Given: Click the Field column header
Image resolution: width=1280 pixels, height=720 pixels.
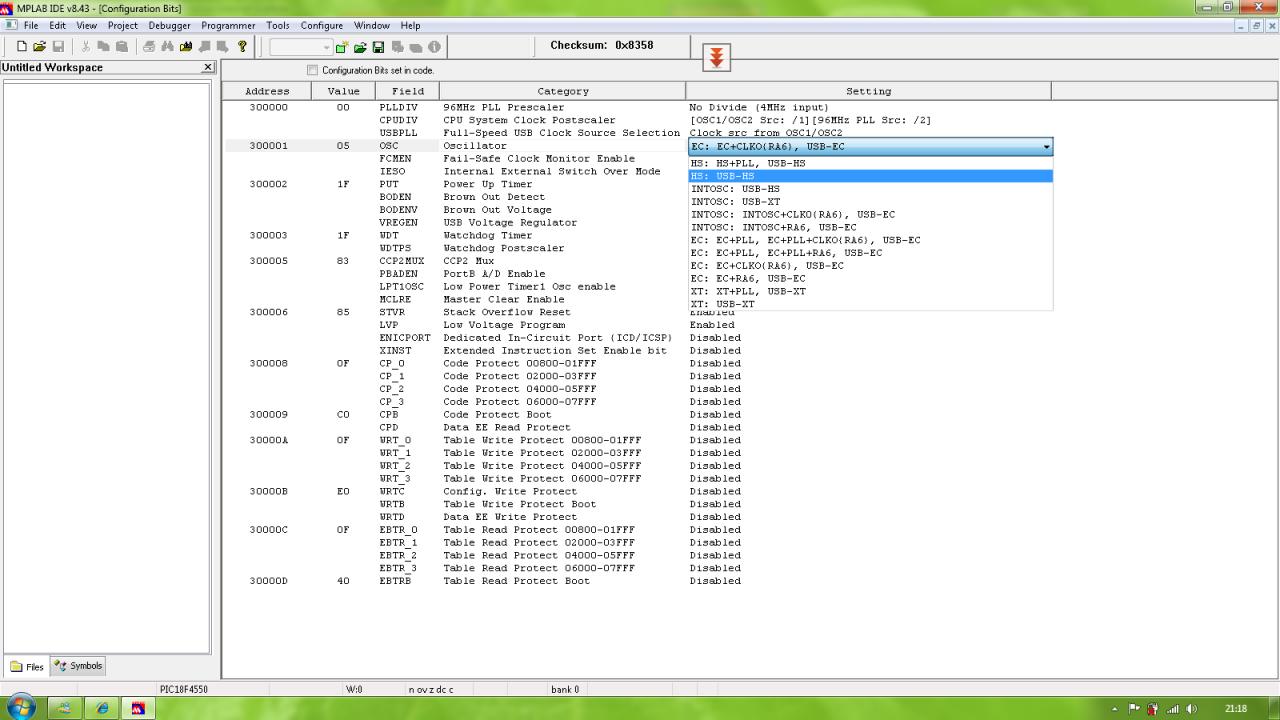Looking at the screenshot, I should [407, 91].
